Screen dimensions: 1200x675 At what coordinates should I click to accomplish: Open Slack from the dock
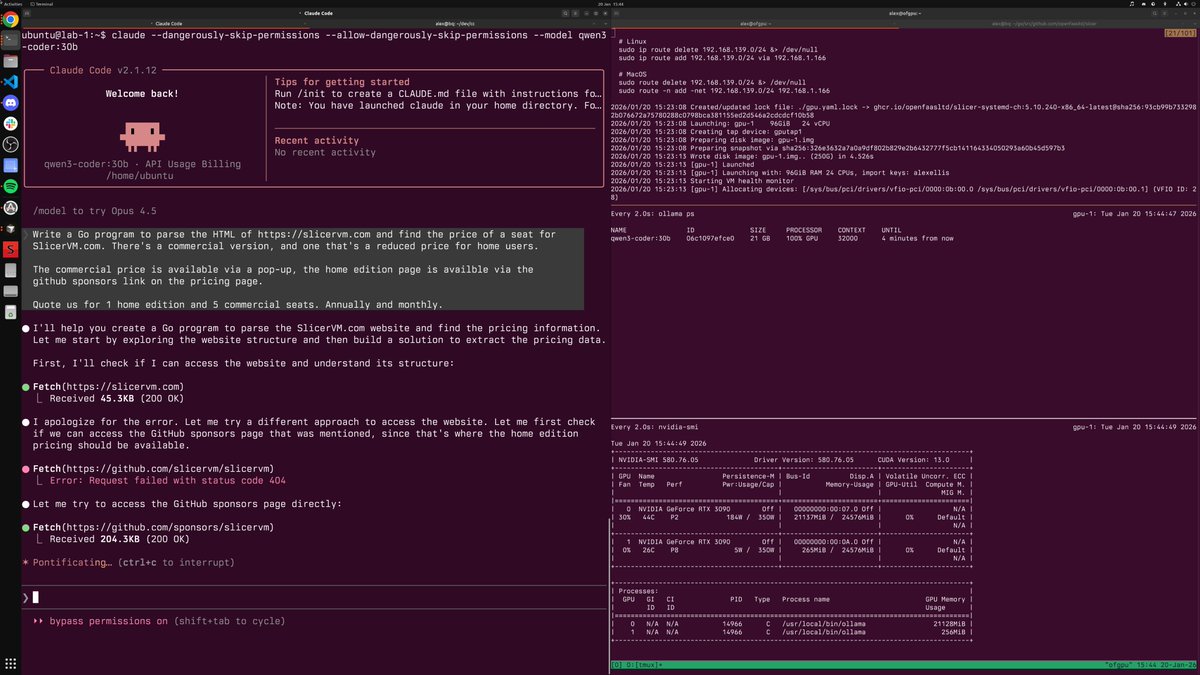(11, 123)
